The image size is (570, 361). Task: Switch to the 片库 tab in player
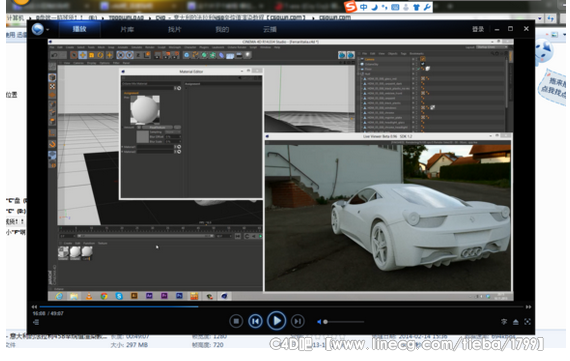(x=127, y=29)
